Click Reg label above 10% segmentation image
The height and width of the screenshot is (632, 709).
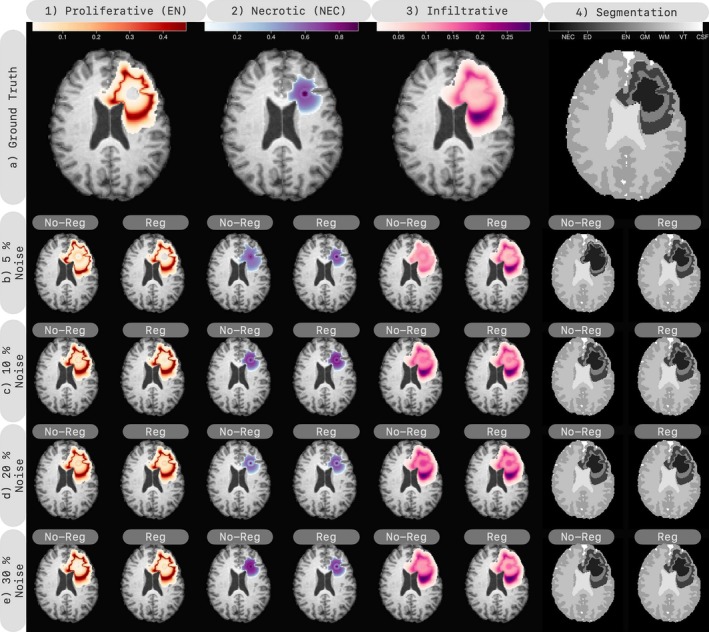tap(667, 330)
